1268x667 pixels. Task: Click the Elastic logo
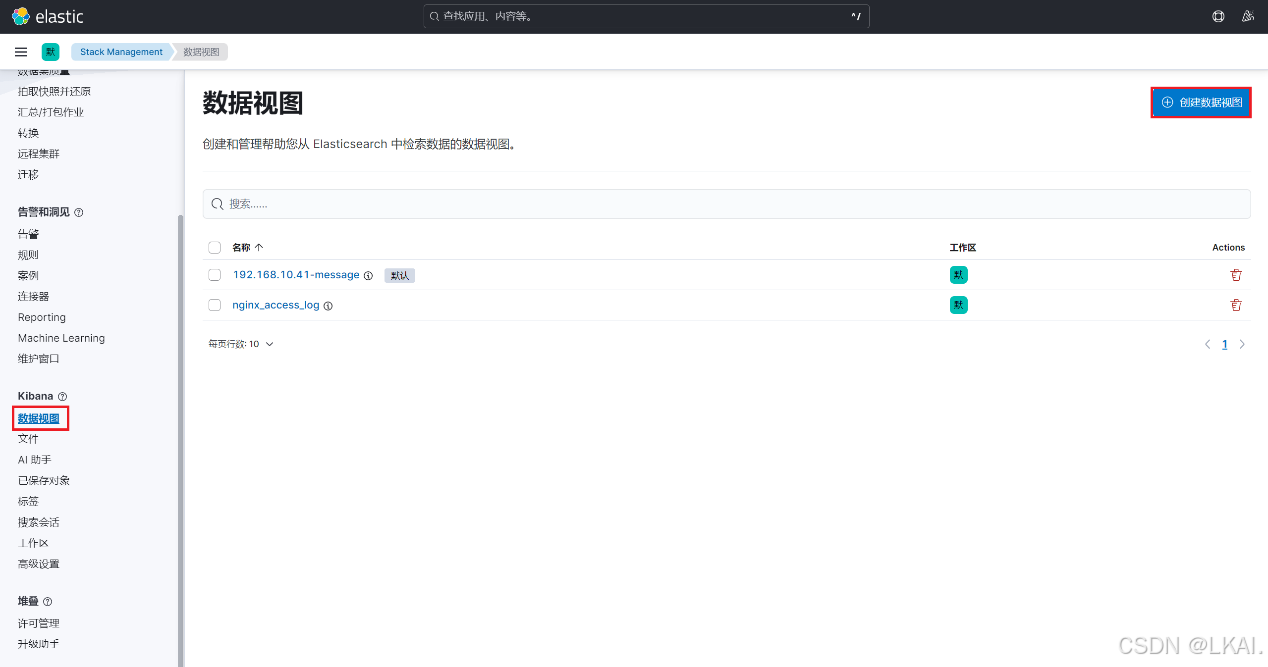(47, 16)
